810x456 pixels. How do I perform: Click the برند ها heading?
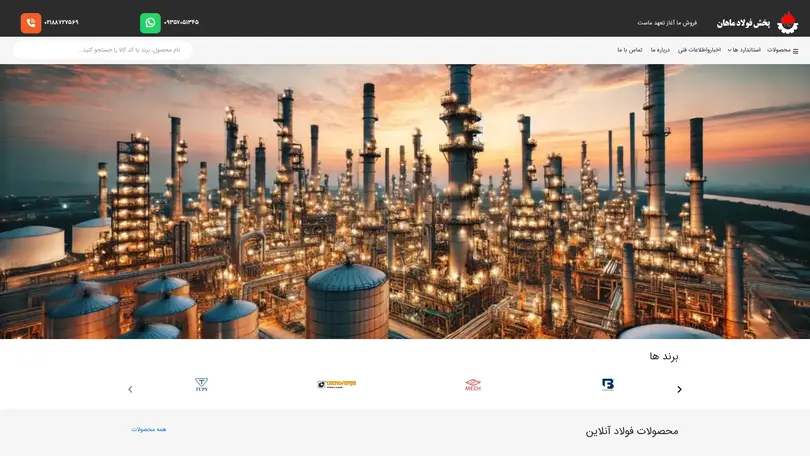664,356
